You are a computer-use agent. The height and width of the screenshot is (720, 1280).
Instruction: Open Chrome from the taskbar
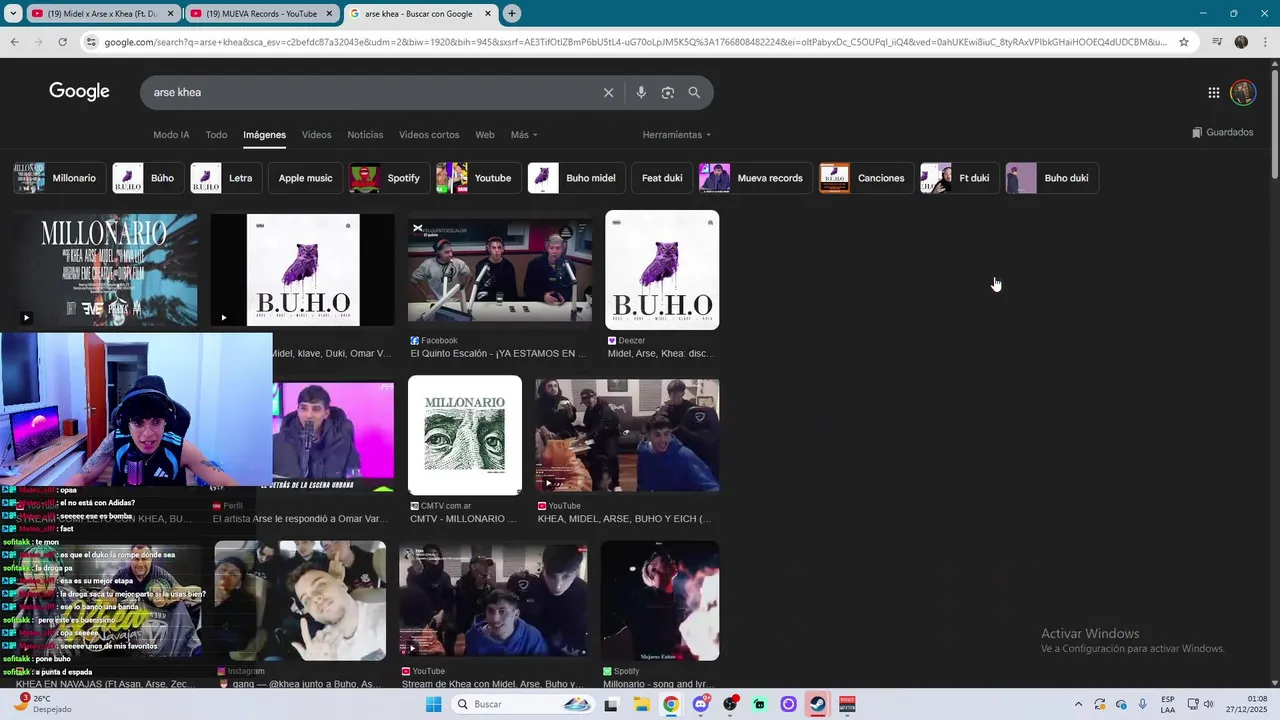point(671,704)
